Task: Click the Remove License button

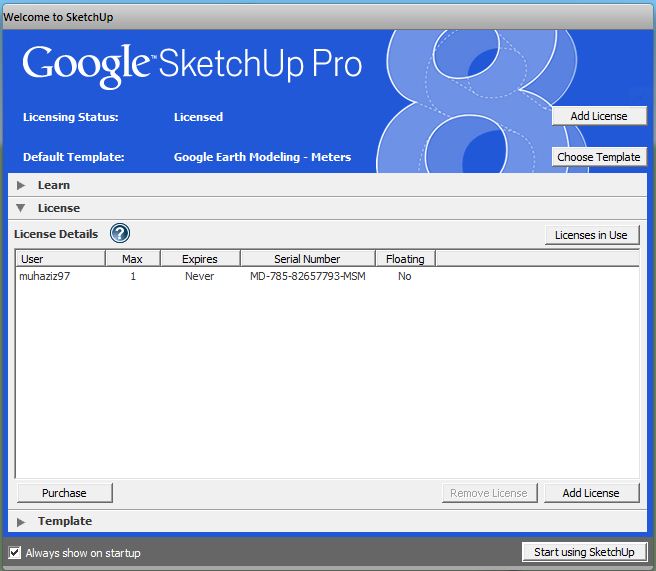Action: click(x=489, y=493)
